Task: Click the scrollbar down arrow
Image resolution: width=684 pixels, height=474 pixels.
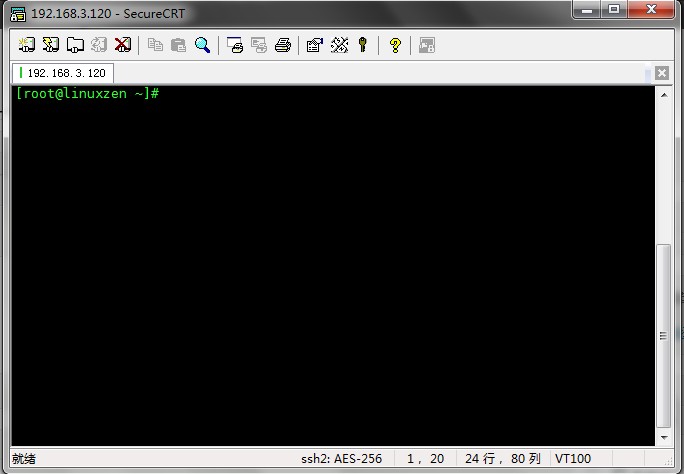Action: pos(664,437)
